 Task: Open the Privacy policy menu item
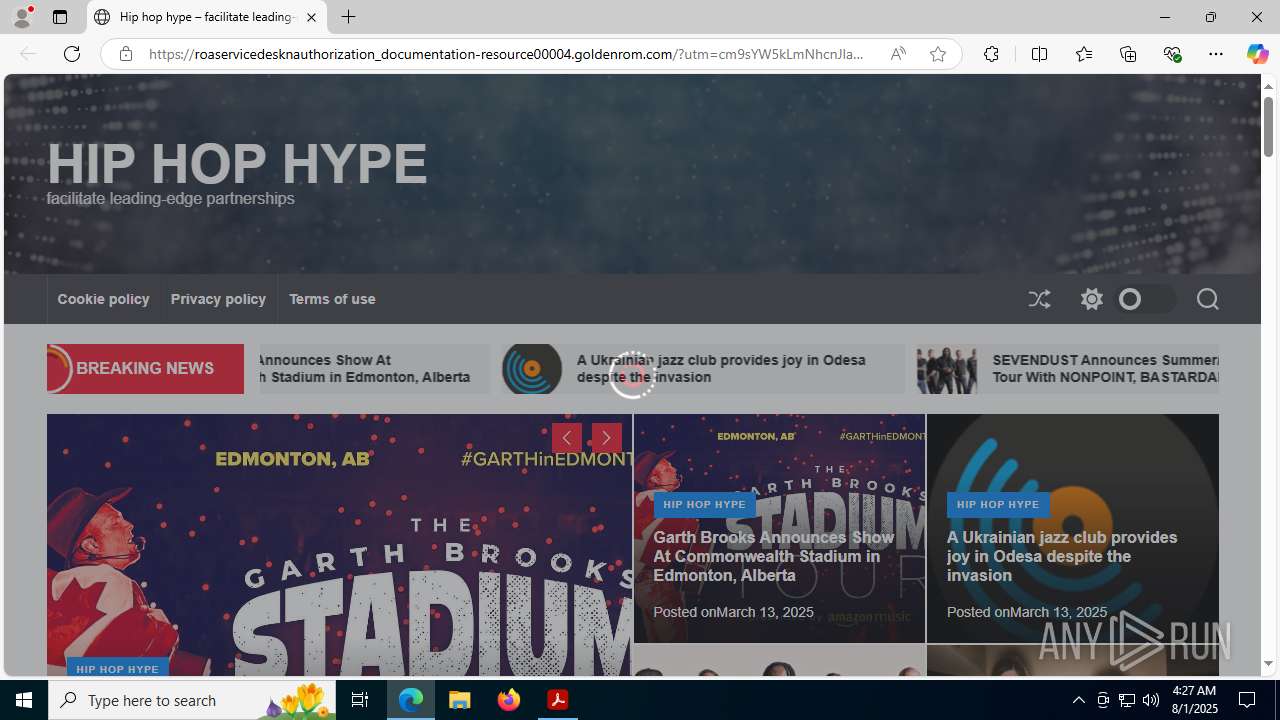click(x=218, y=299)
